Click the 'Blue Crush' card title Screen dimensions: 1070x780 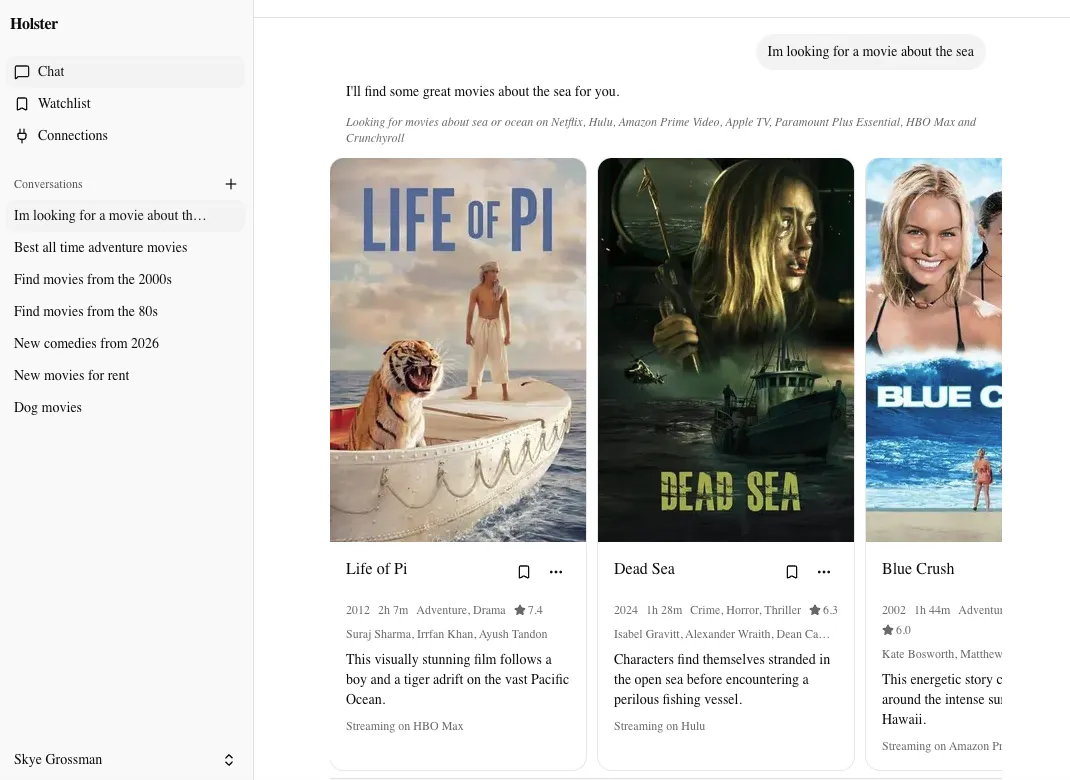918,569
